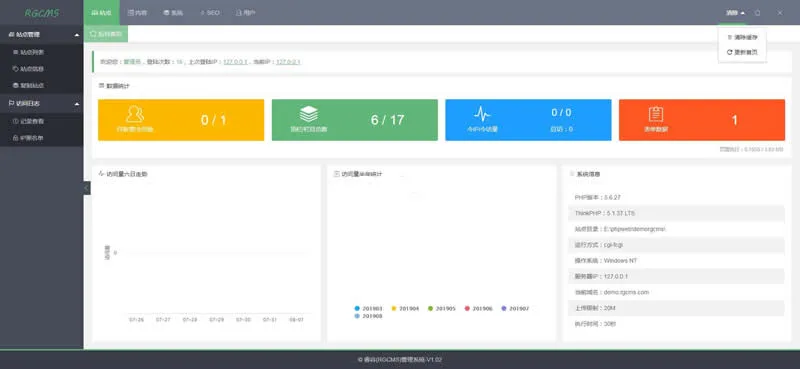800x369 pixels.
Task: Click the server IP 127.0.0.1 row
Action: [x=676, y=276]
